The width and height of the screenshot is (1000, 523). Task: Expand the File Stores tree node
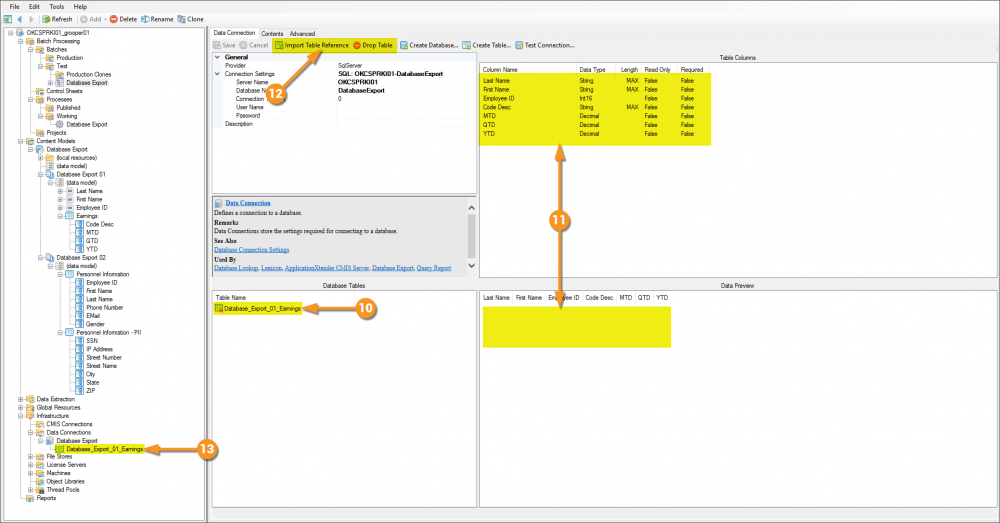pyautogui.click(x=31, y=457)
